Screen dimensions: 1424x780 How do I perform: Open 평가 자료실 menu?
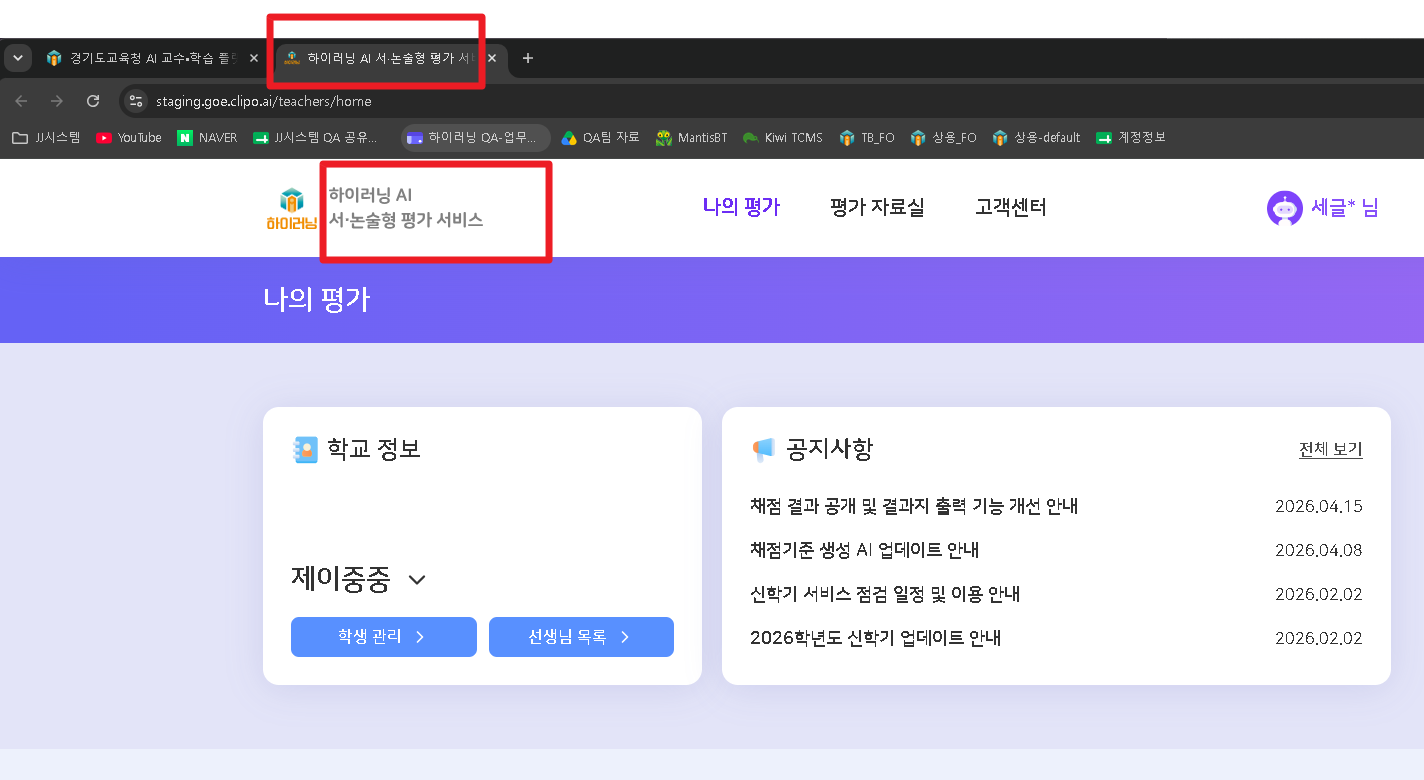coord(877,207)
